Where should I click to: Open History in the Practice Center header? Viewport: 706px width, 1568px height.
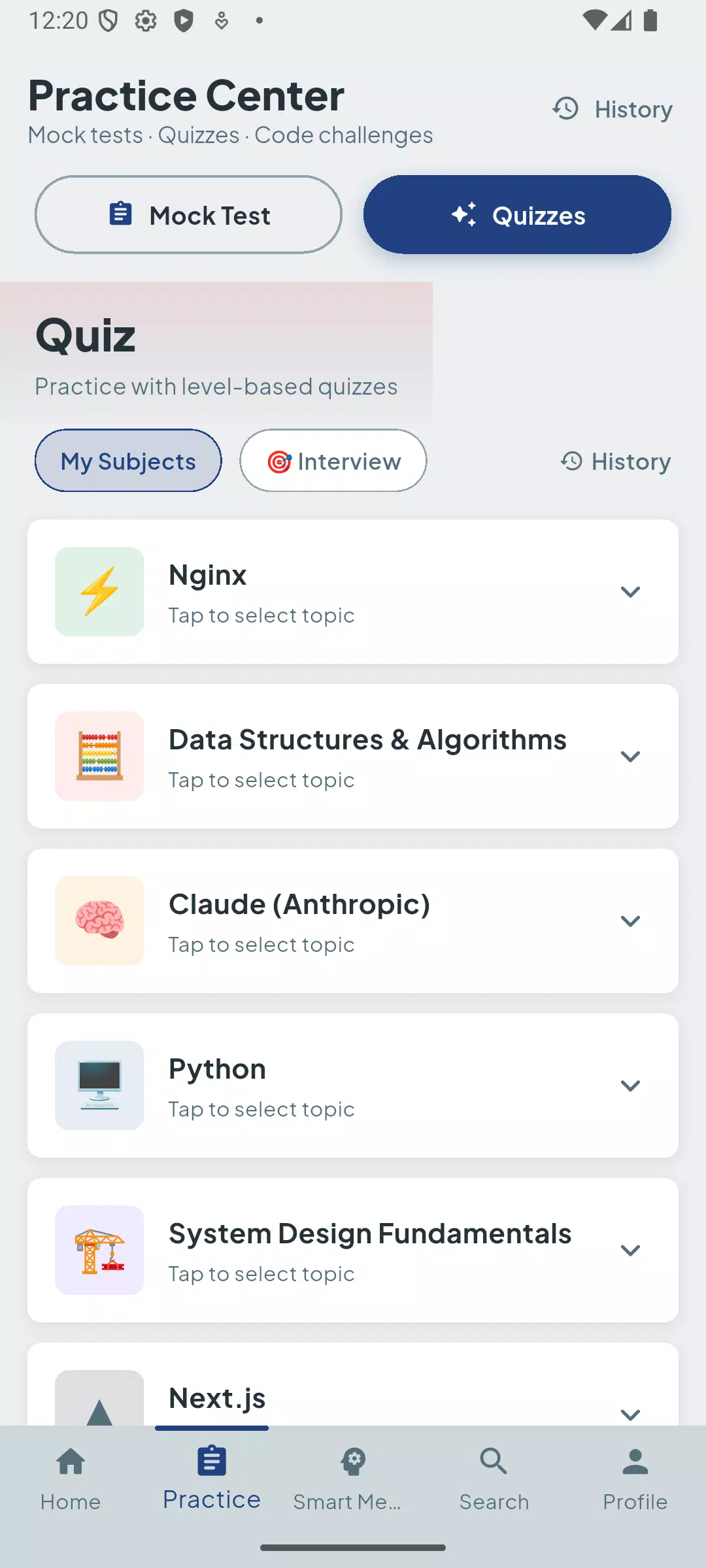point(613,108)
